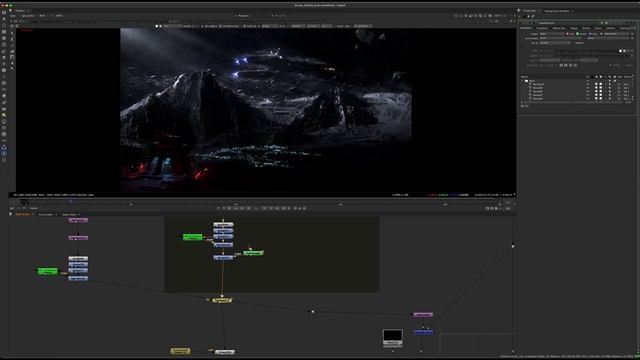640x360 pixels.
Task: Click the play forward button in viewer
Action: 276,208
